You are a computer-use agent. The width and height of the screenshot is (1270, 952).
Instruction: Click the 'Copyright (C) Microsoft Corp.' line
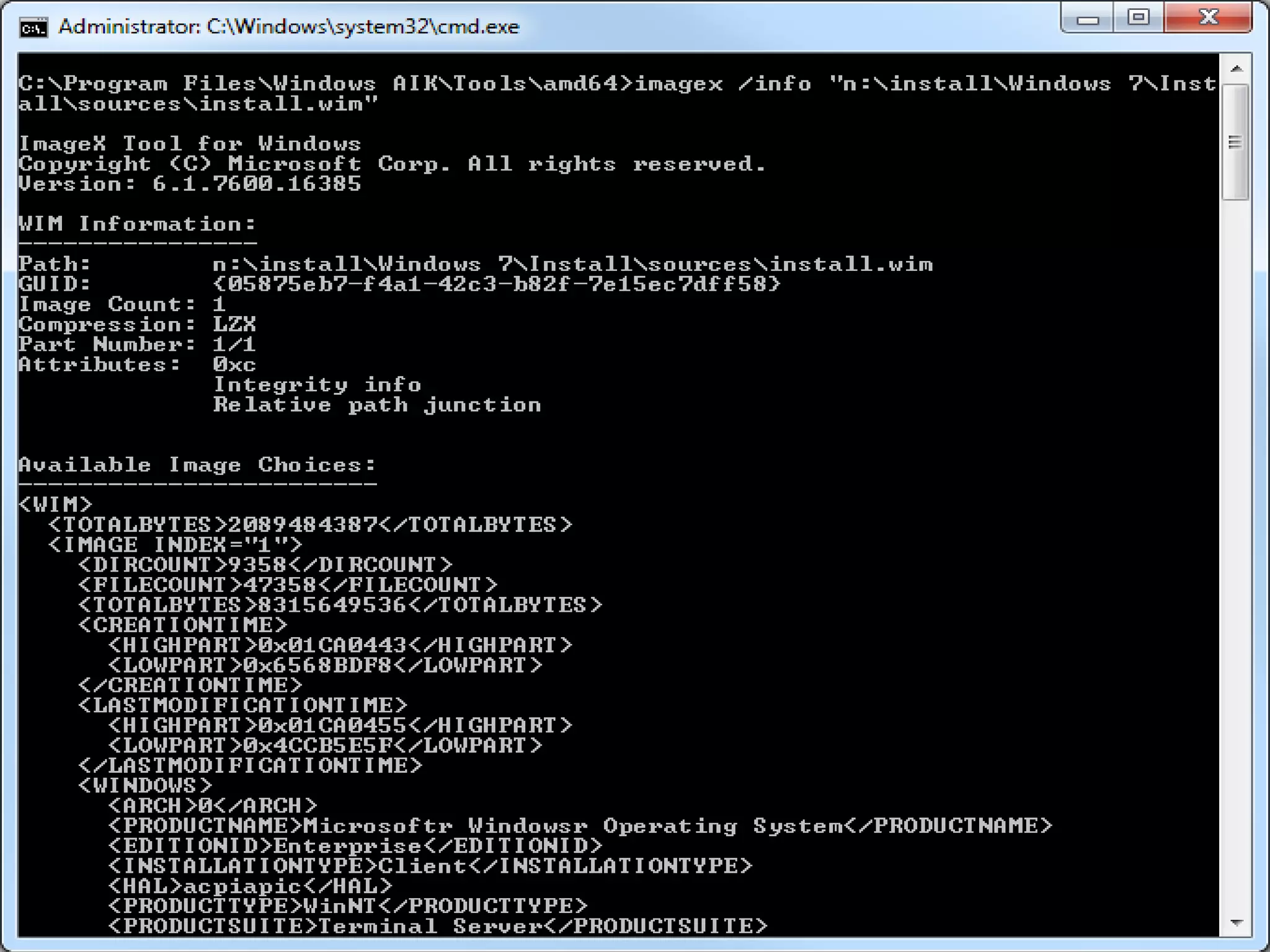click(393, 164)
